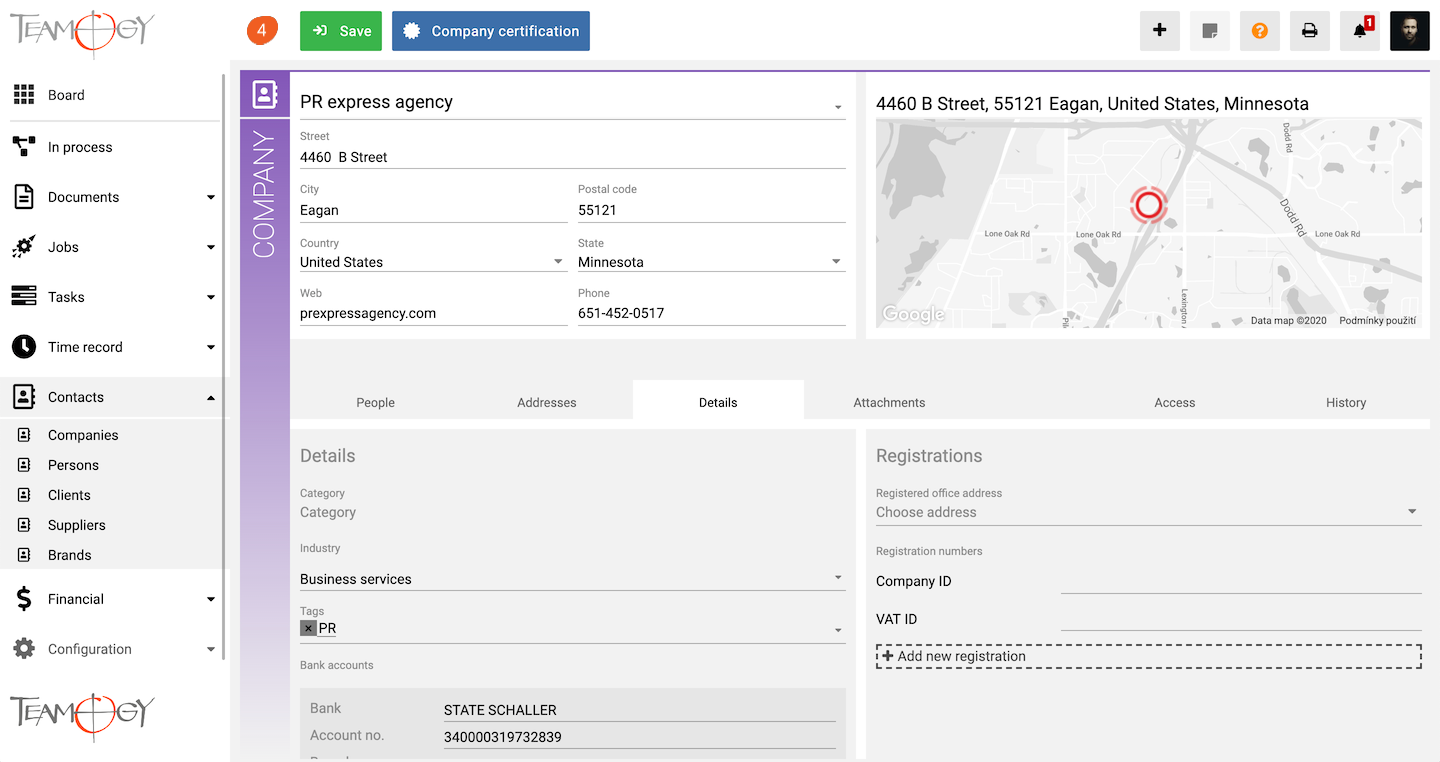This screenshot has height=762, width=1440.
Task: Click the VAT ID input field
Action: [x=1241, y=619]
